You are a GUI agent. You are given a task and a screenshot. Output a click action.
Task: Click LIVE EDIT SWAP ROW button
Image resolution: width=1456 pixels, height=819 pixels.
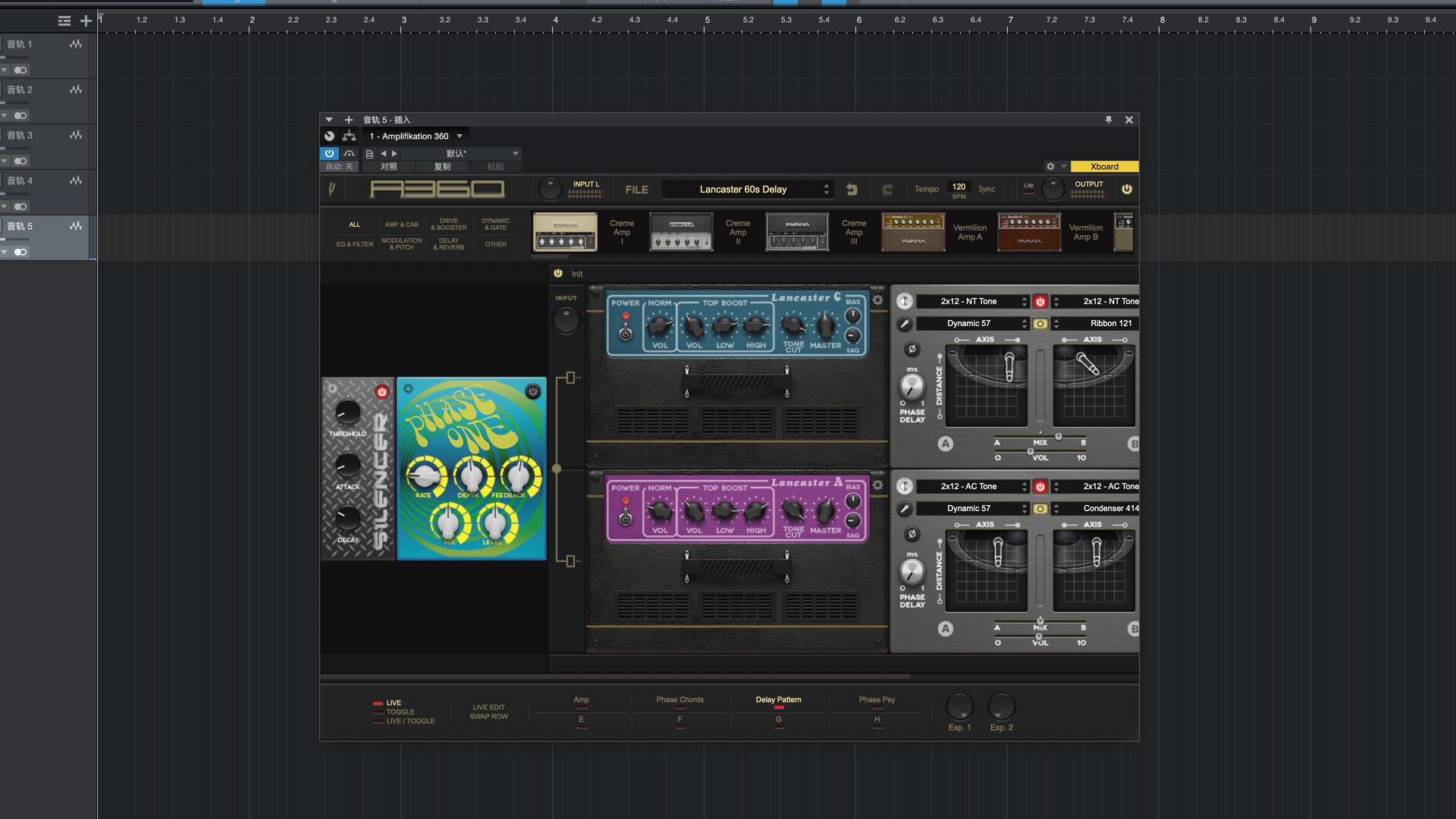488,712
